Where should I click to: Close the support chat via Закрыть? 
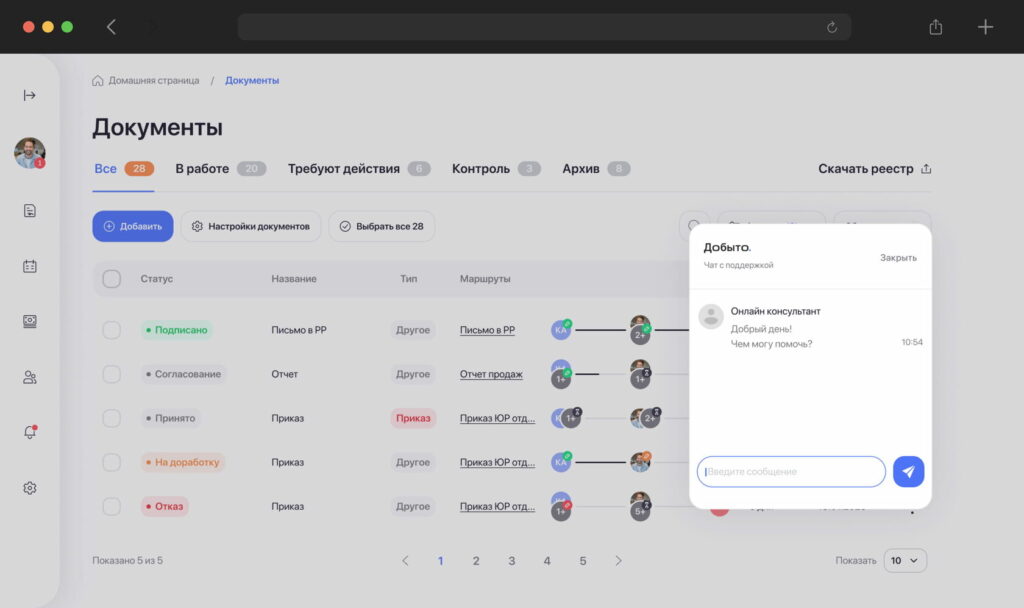[x=898, y=258]
